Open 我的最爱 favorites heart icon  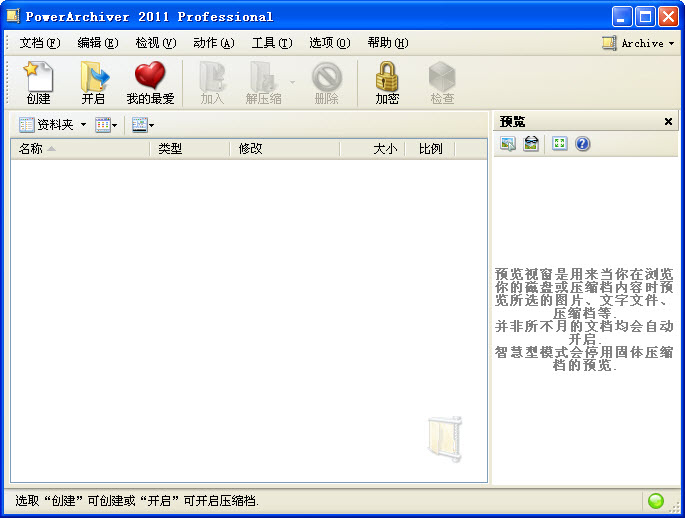[150, 82]
